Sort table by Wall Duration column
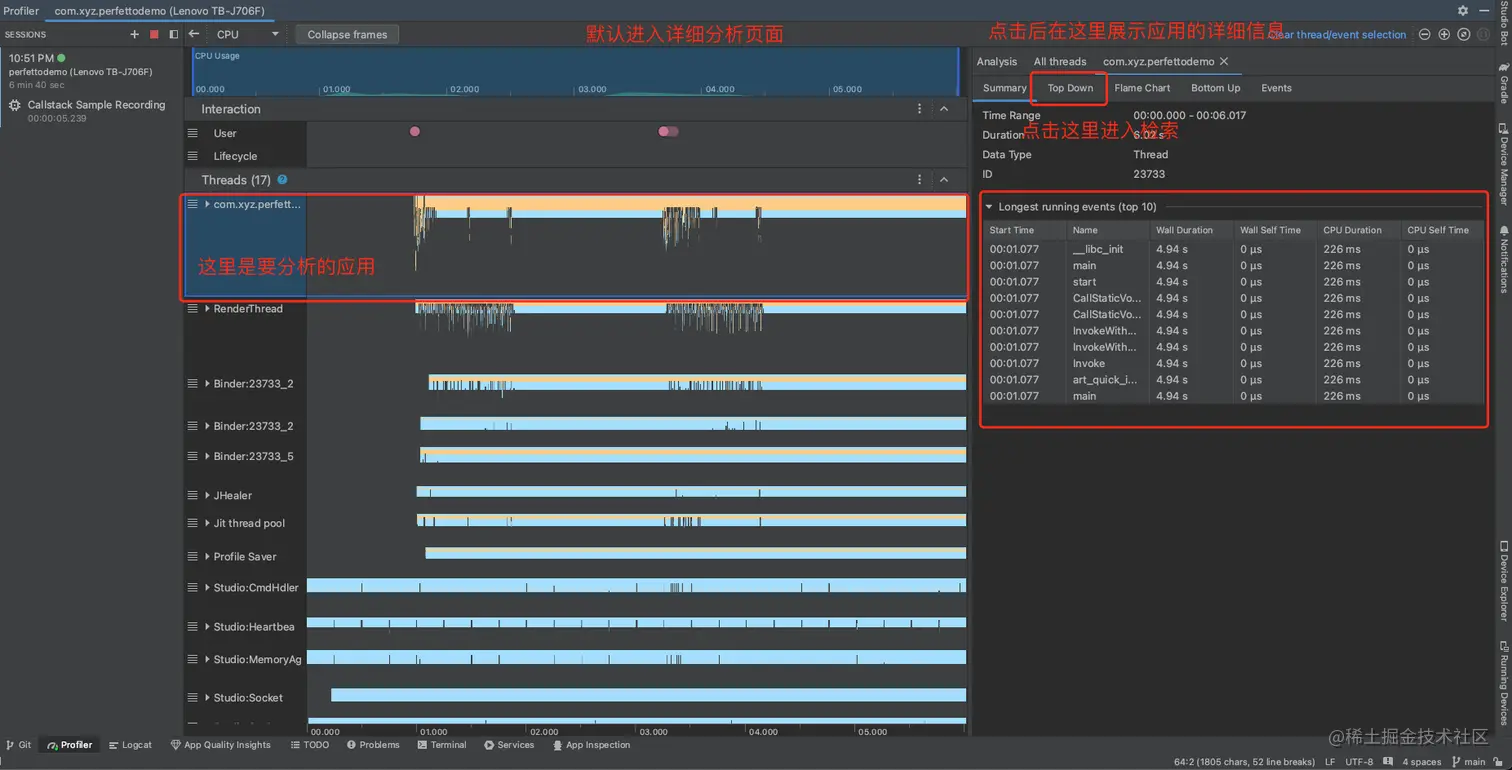 point(1191,230)
